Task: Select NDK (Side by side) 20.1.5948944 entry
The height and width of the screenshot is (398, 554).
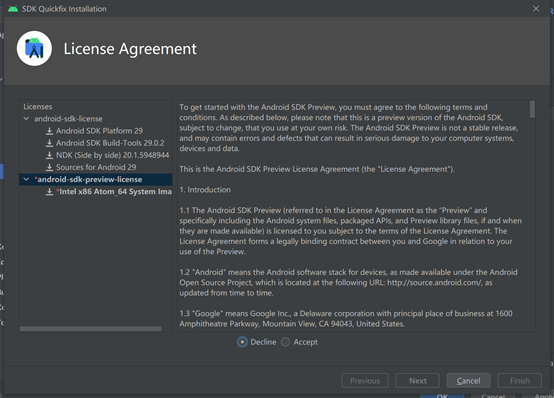Action: coord(112,155)
